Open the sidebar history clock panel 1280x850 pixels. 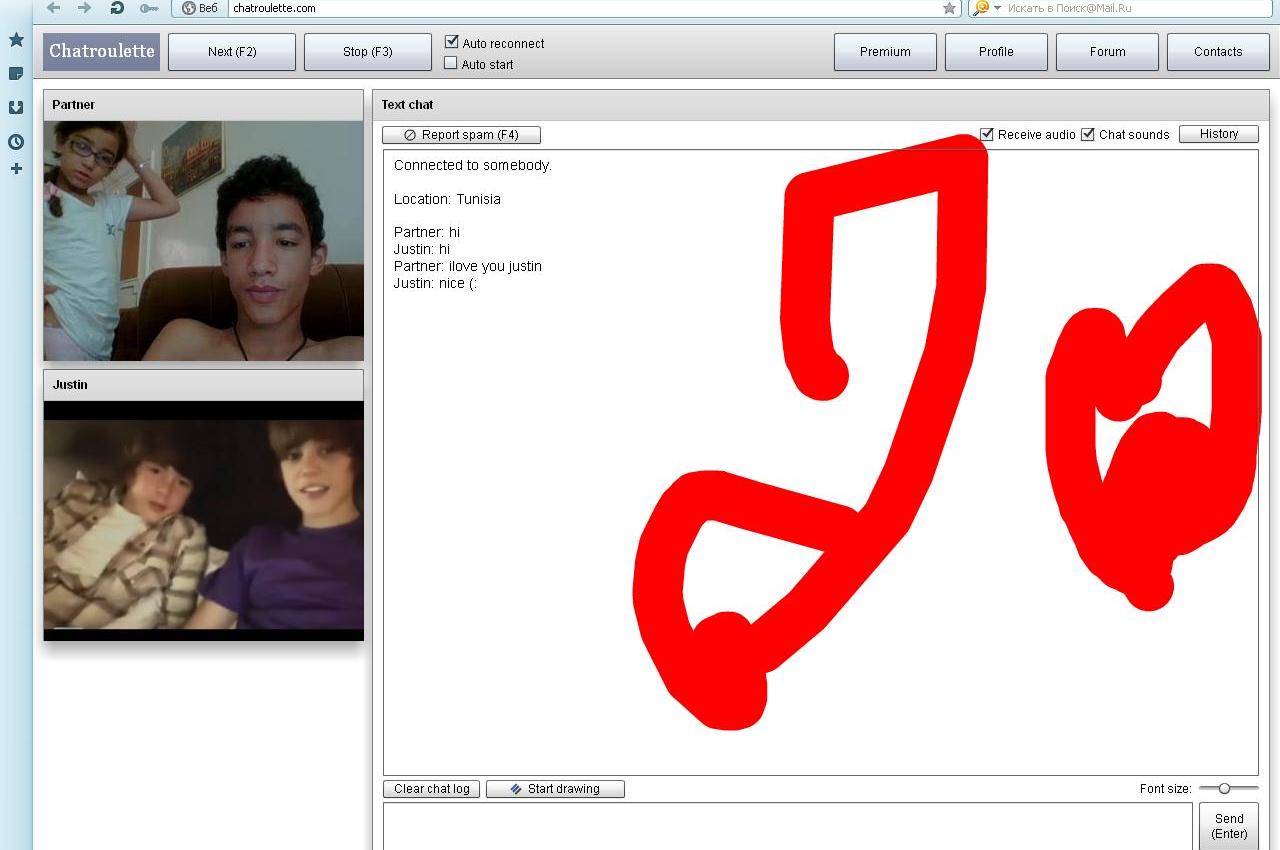[16, 142]
